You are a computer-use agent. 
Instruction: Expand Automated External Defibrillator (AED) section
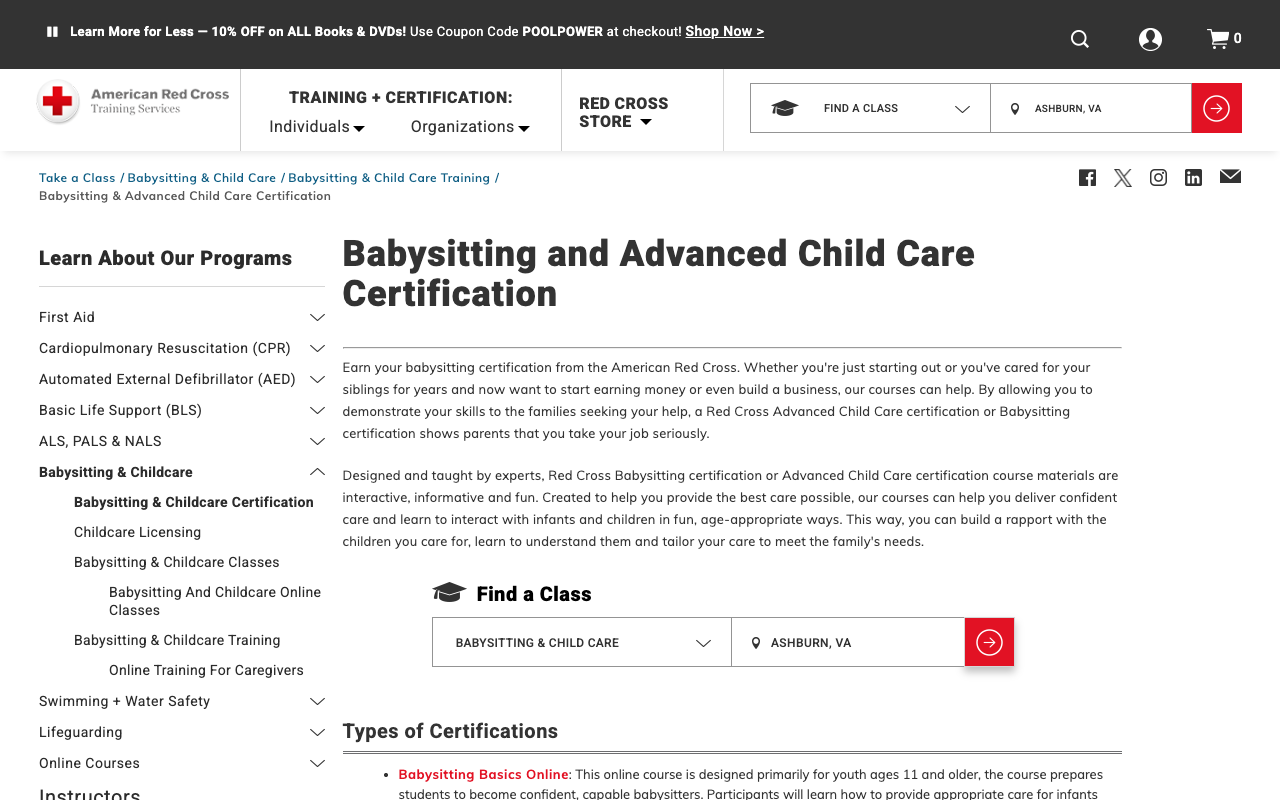[317, 379]
